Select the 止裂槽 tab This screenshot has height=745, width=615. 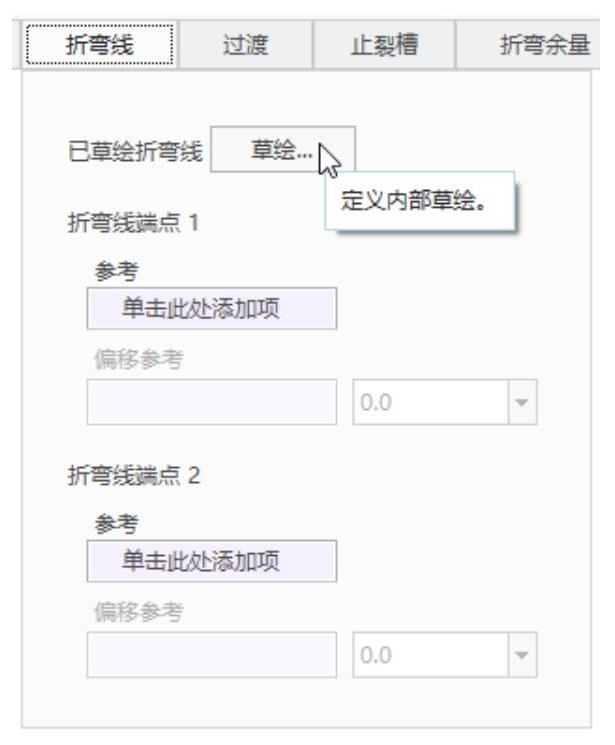384,45
